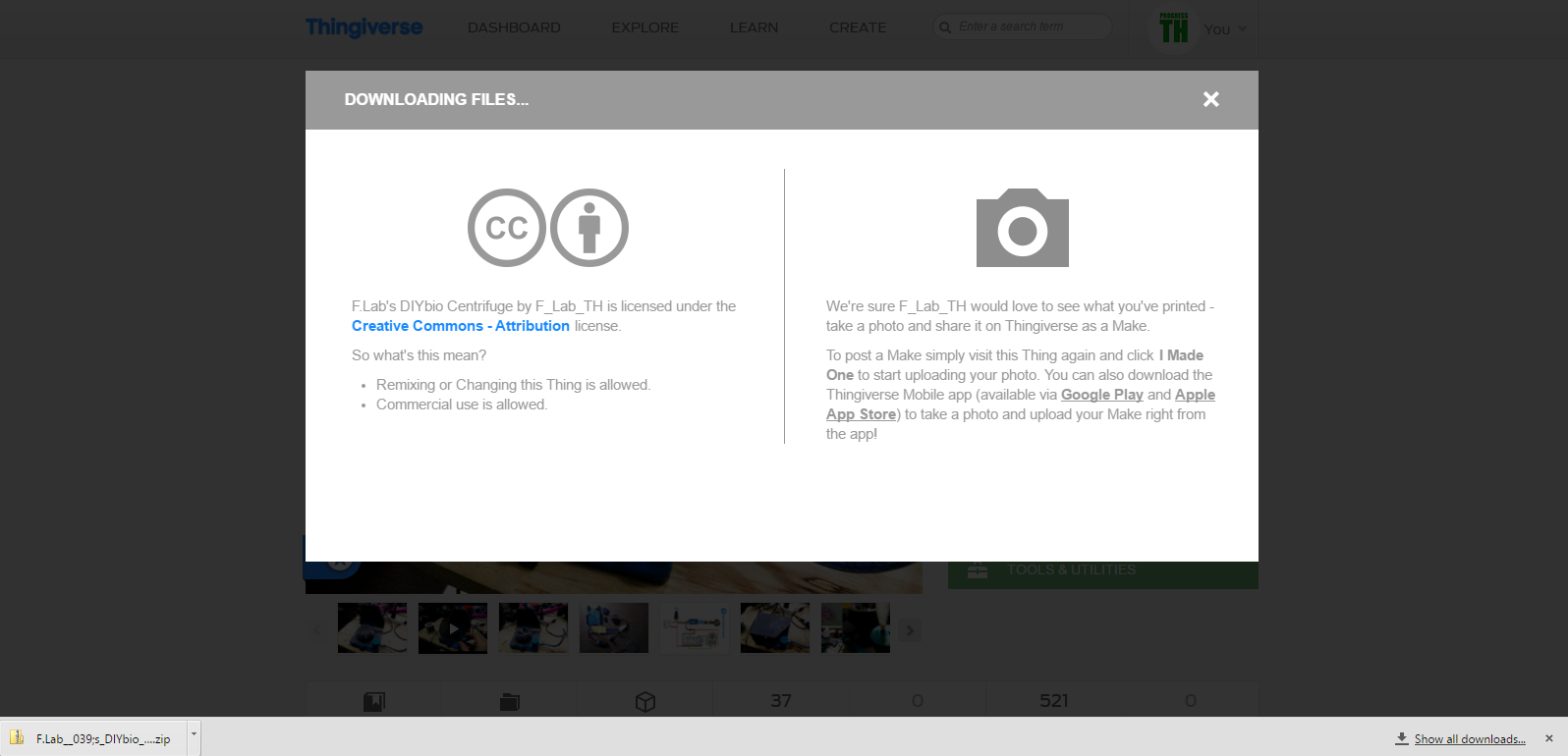Select the third gallery thumbnail
Screen dimensions: 1568x756
(533, 628)
